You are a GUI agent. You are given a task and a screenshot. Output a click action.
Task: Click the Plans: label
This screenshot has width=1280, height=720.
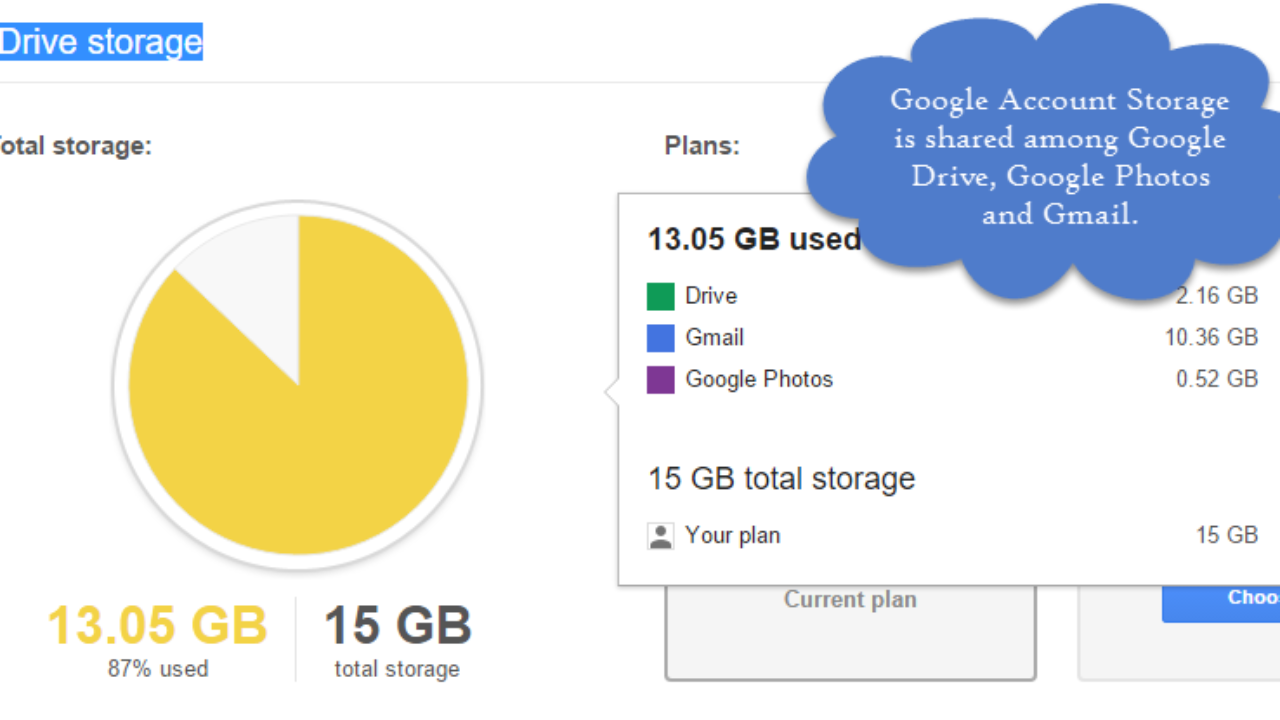point(702,146)
